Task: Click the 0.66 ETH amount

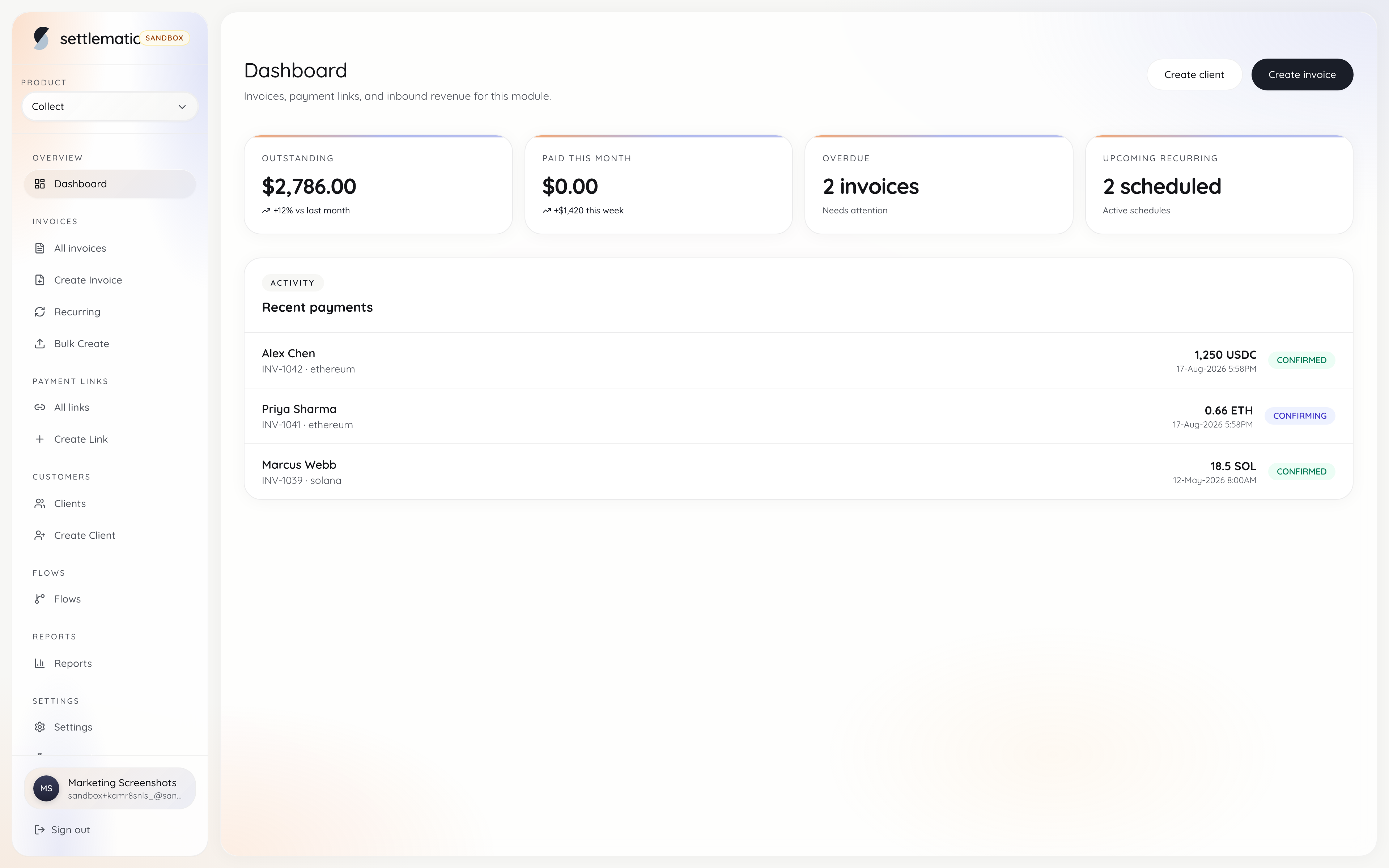Action: 1228,410
